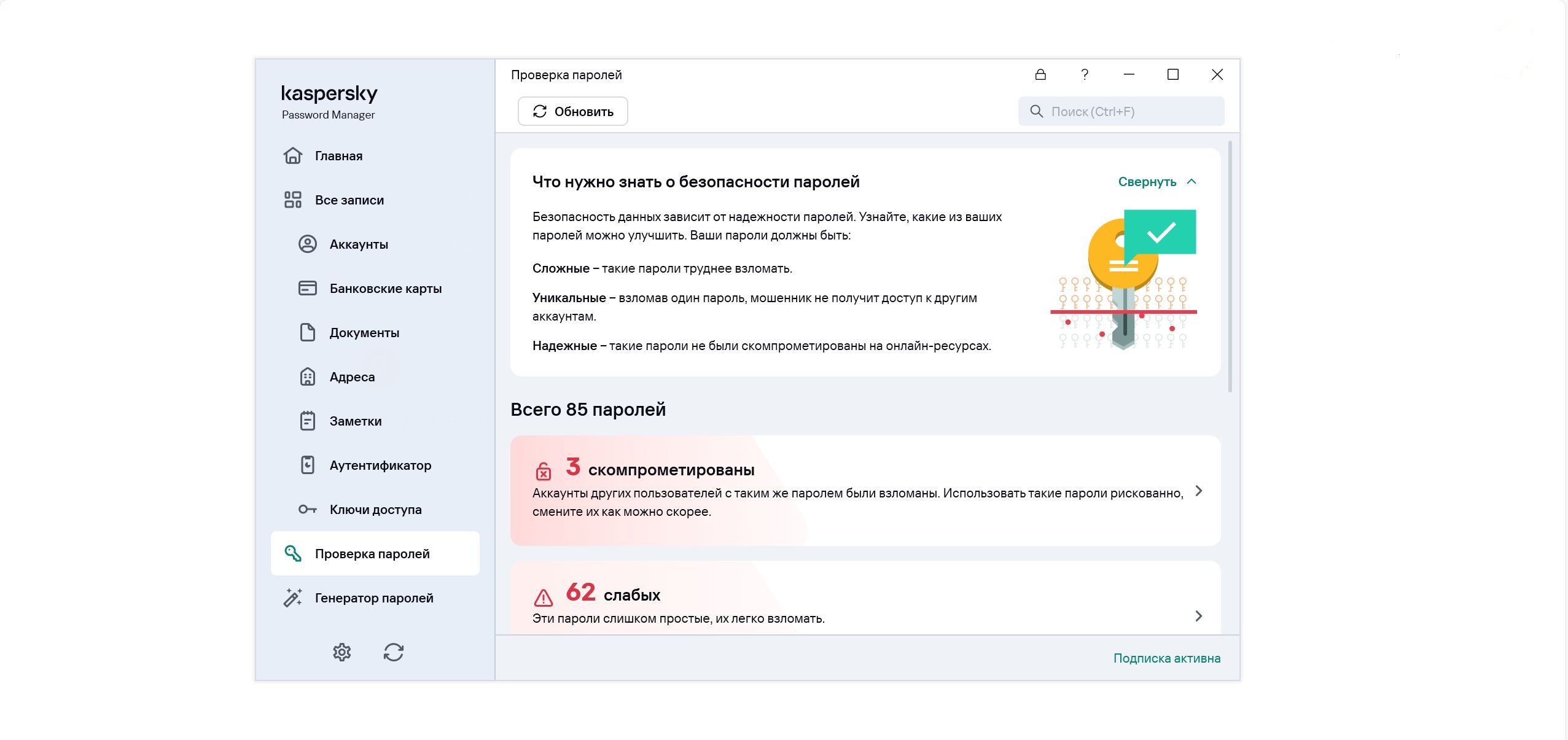Click the Генератор паролей wand icon
Image resolution: width=1568 pixels, height=740 pixels.
293,598
